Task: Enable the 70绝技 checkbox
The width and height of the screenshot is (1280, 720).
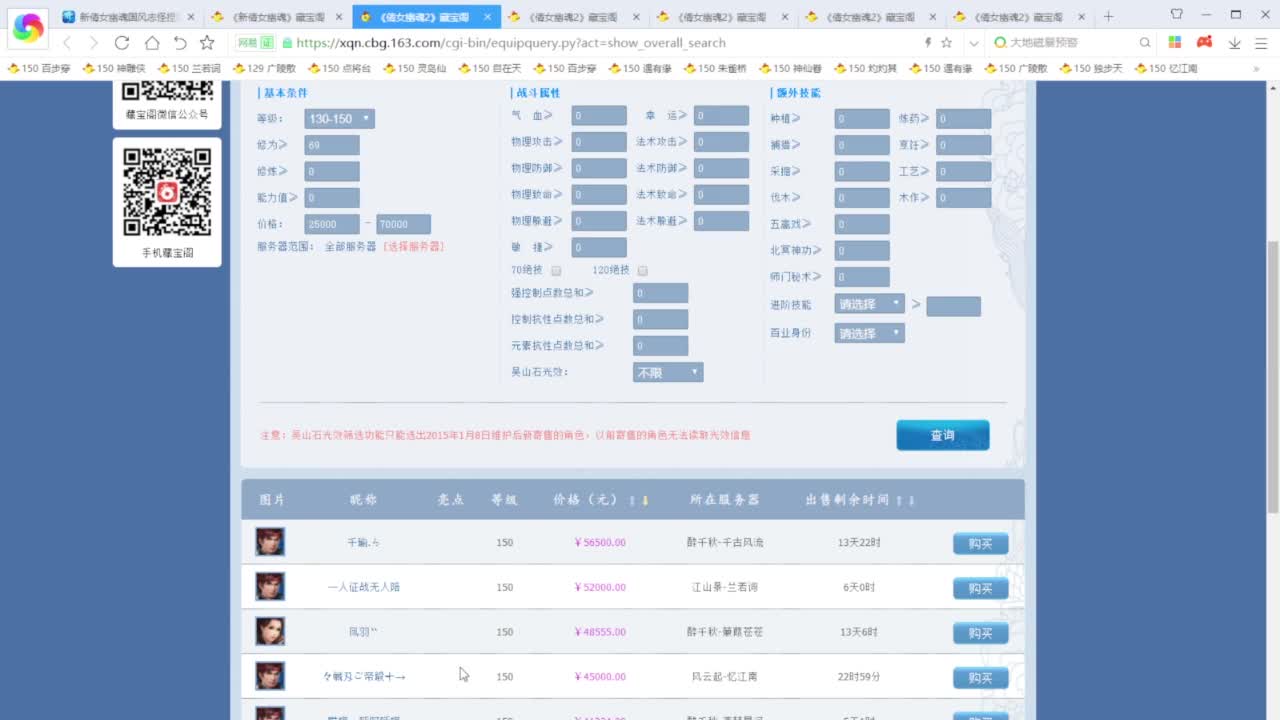Action: [x=556, y=270]
